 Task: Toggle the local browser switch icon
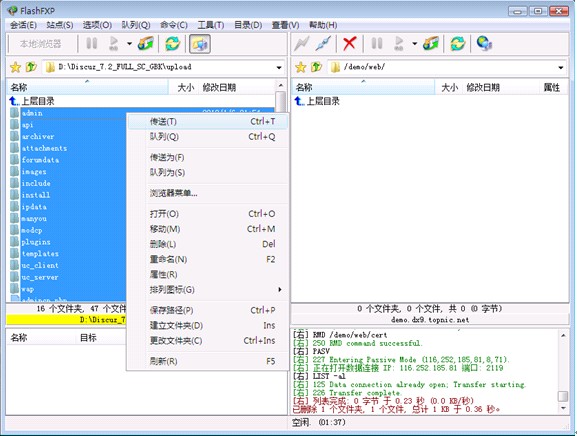point(200,44)
